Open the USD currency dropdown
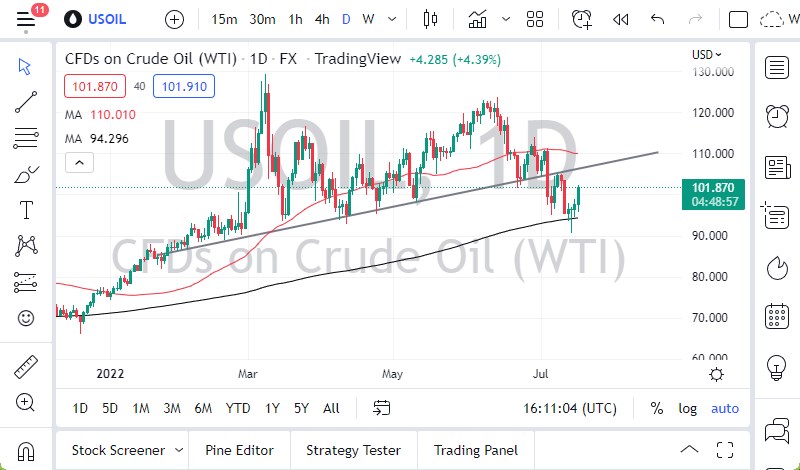800x470 pixels. pyautogui.click(x=706, y=55)
